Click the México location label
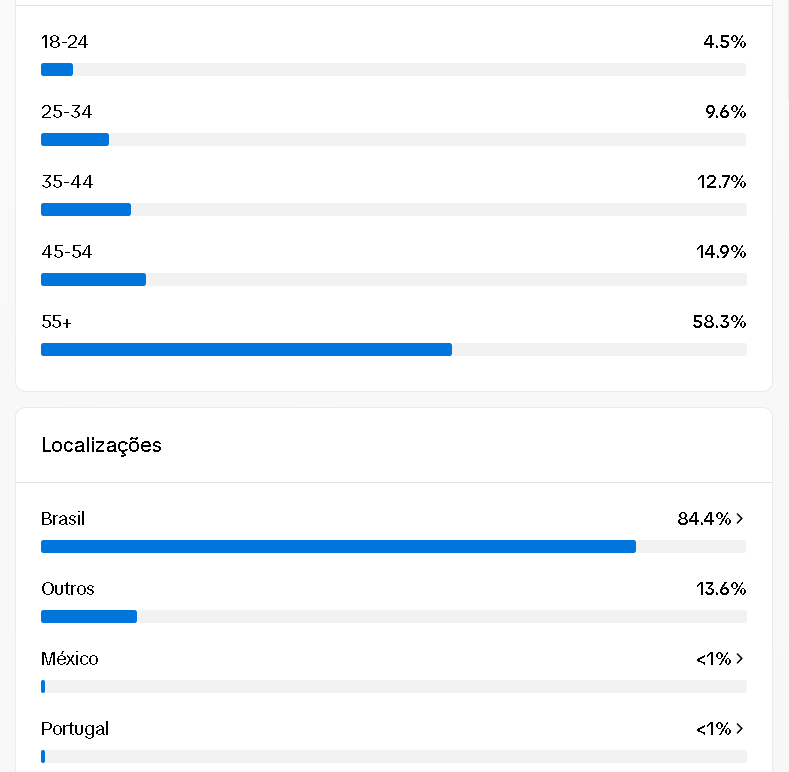Screen dimensions: 789x772 coord(70,659)
